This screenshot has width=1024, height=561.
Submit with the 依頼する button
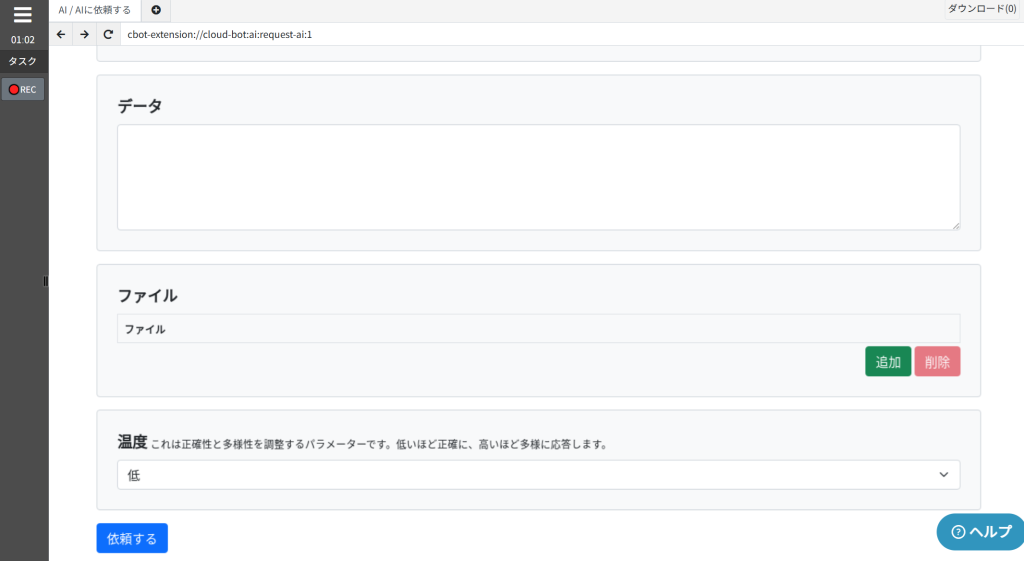tap(132, 538)
